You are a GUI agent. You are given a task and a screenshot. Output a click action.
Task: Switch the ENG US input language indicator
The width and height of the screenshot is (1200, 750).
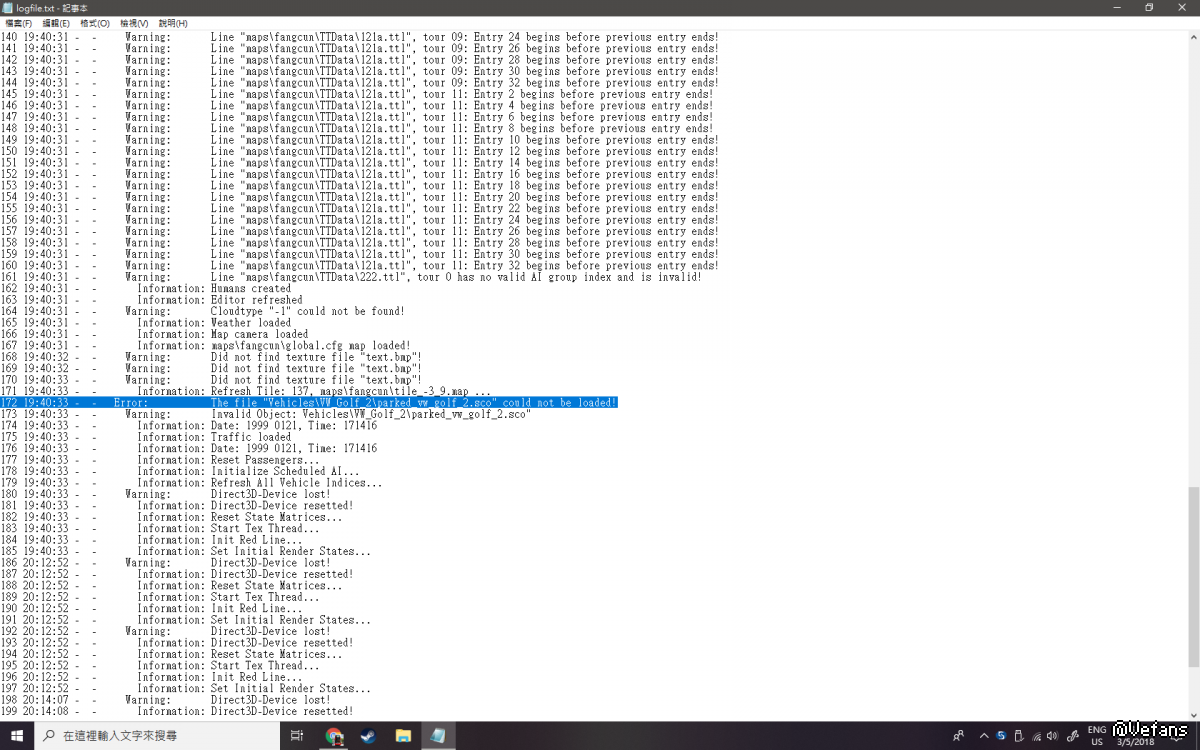1097,735
